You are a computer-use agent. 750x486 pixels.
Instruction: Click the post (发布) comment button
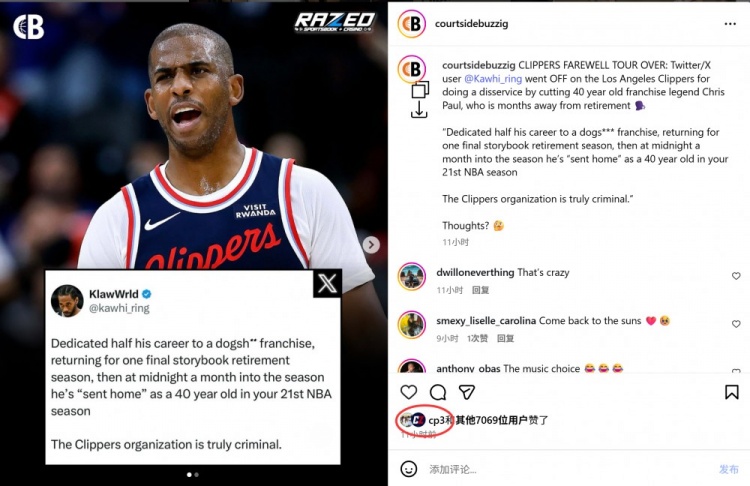728,469
